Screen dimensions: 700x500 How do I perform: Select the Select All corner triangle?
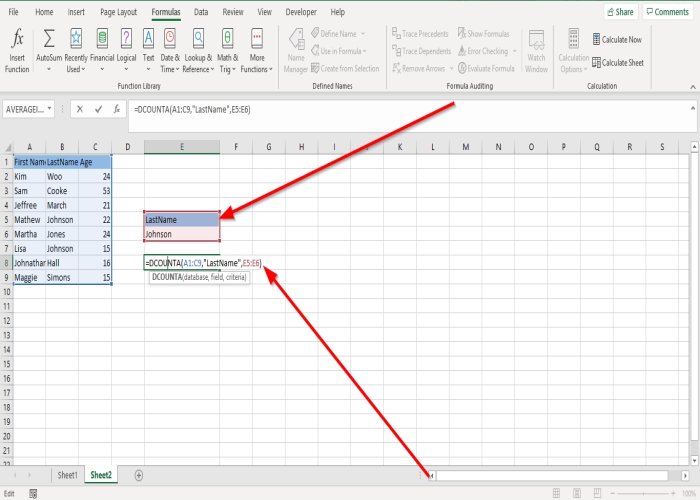coord(8,147)
